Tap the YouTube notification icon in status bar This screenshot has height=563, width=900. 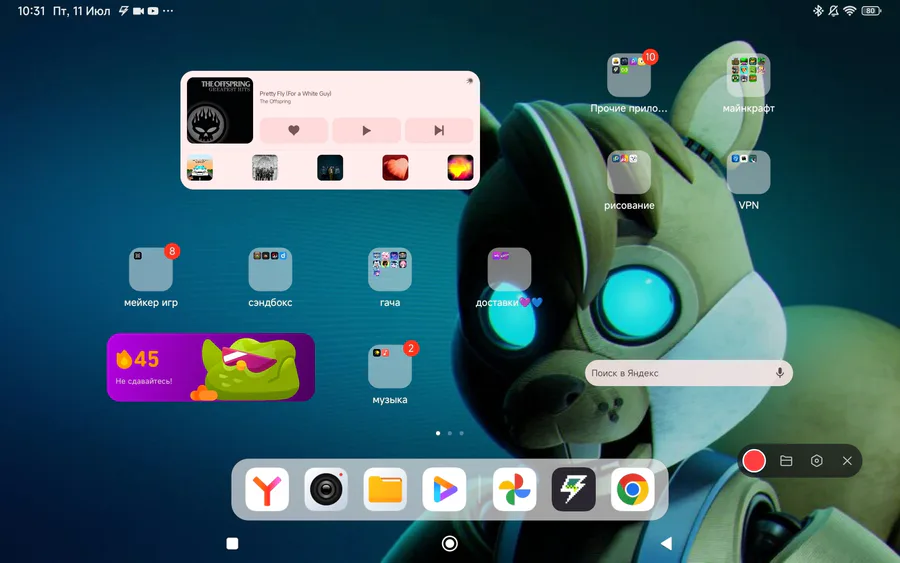153,11
